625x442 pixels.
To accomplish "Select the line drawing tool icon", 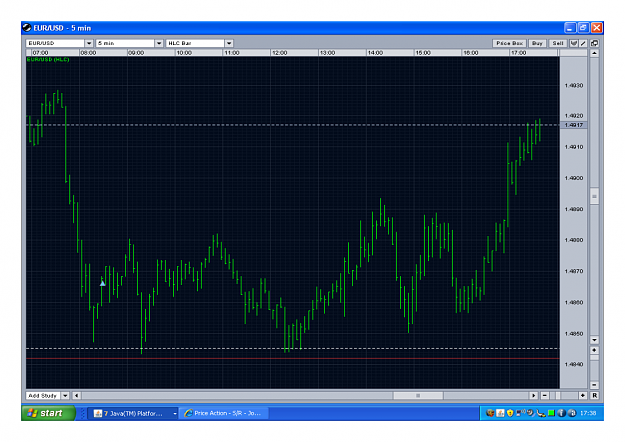I will [583, 43].
